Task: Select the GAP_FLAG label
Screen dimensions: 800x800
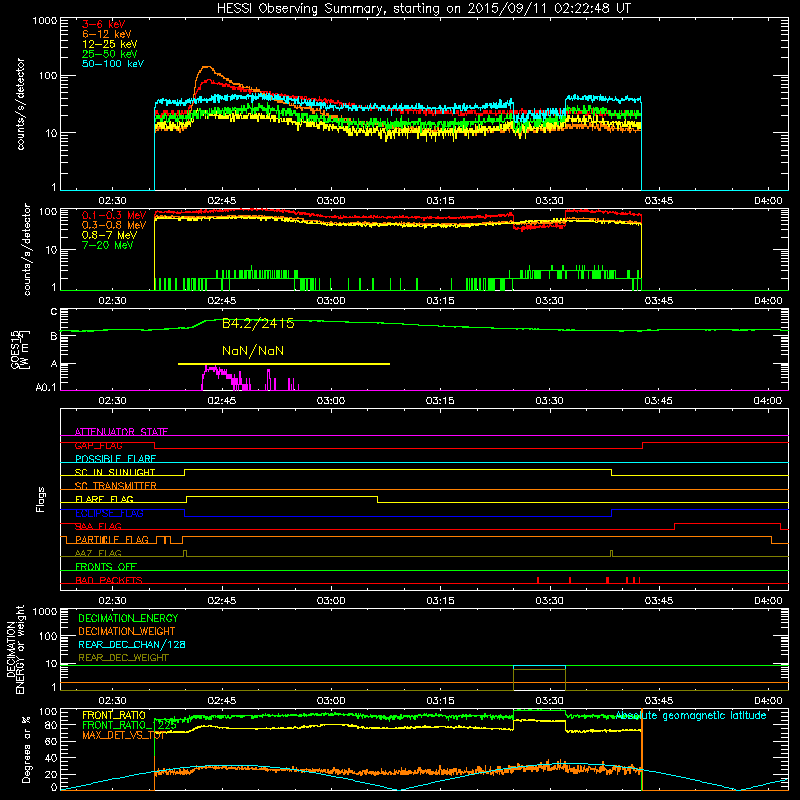Action: (x=98, y=445)
